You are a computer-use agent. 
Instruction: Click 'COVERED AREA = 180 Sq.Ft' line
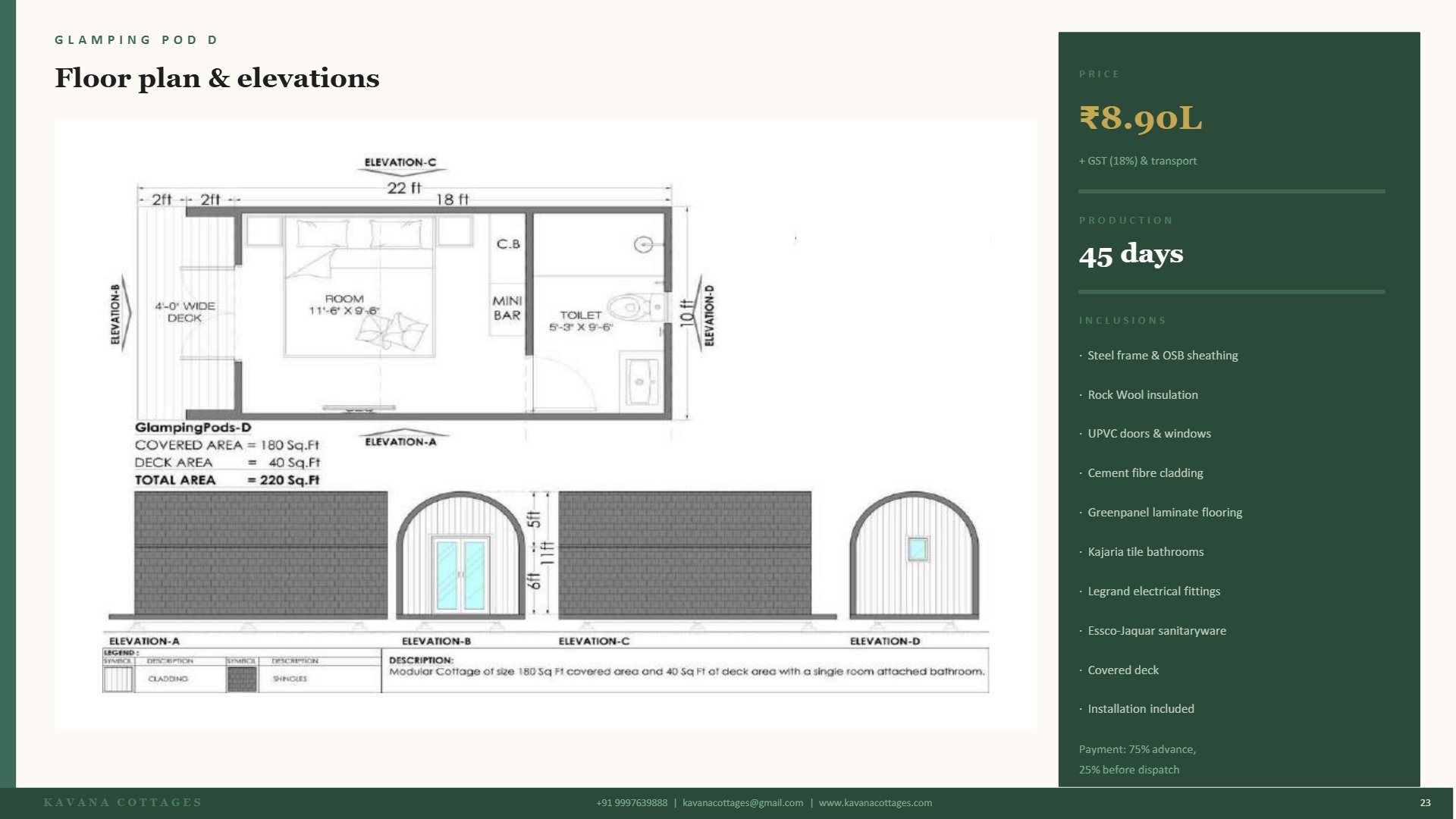pyautogui.click(x=227, y=445)
